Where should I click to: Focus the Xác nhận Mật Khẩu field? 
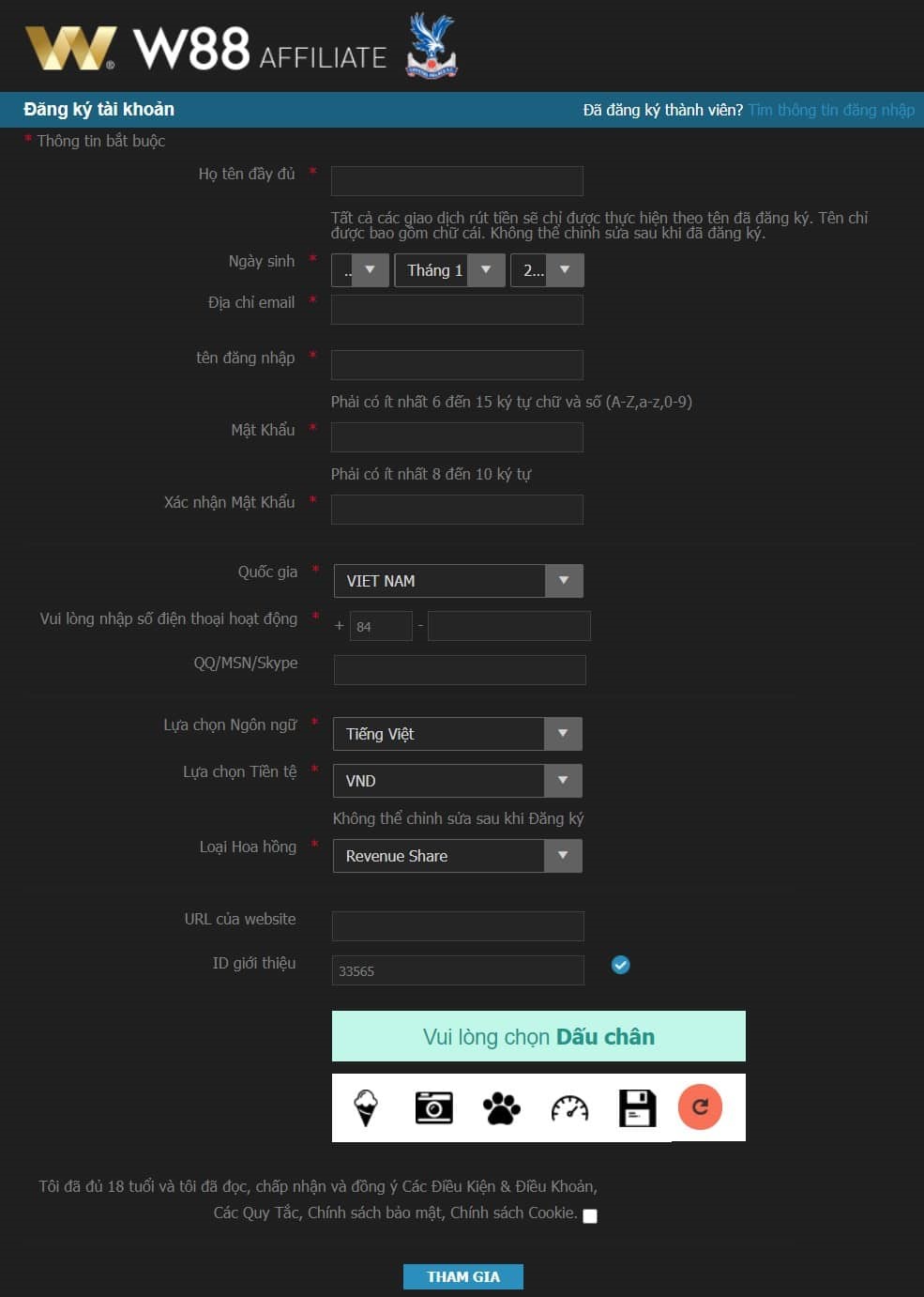(x=457, y=510)
